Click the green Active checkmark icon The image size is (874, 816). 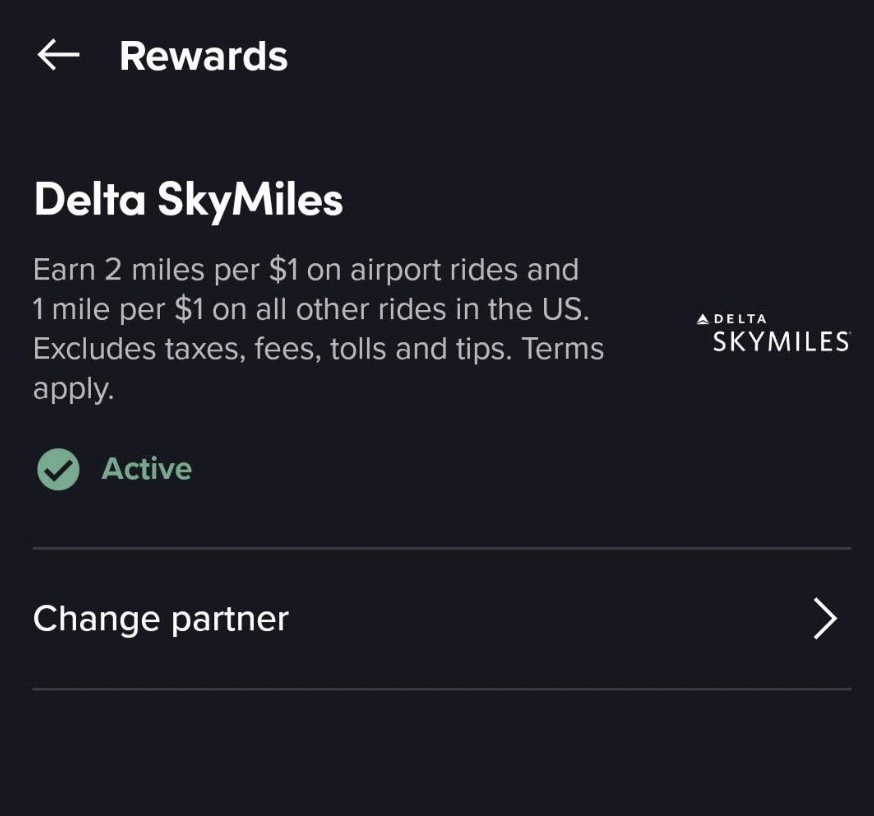pyautogui.click(x=58, y=469)
